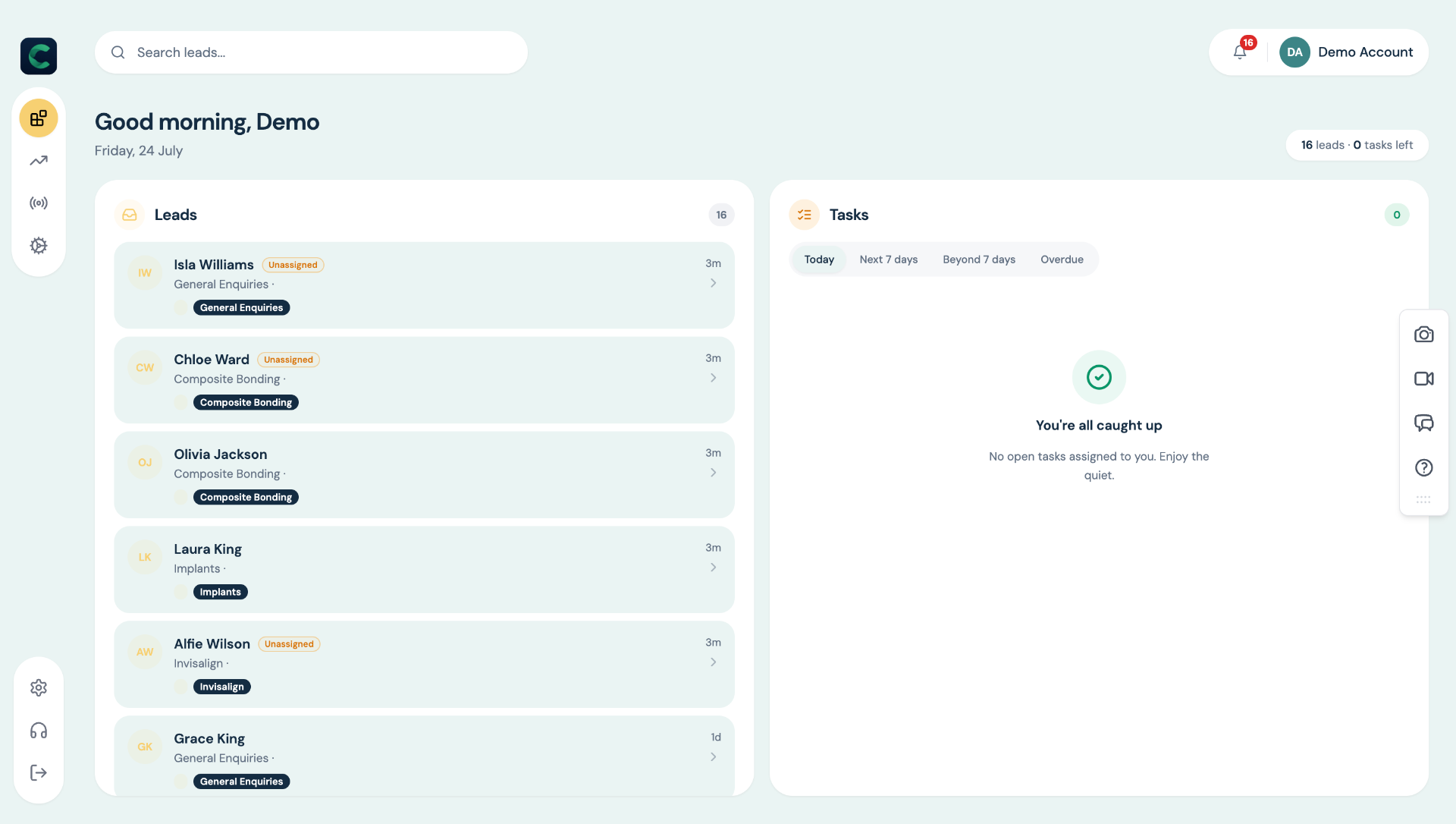Click the Tasks count badge 0

[1397, 215]
